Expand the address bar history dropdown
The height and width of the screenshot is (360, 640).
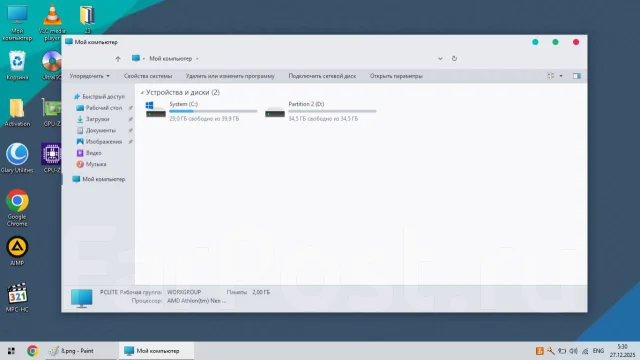[x=440, y=59]
